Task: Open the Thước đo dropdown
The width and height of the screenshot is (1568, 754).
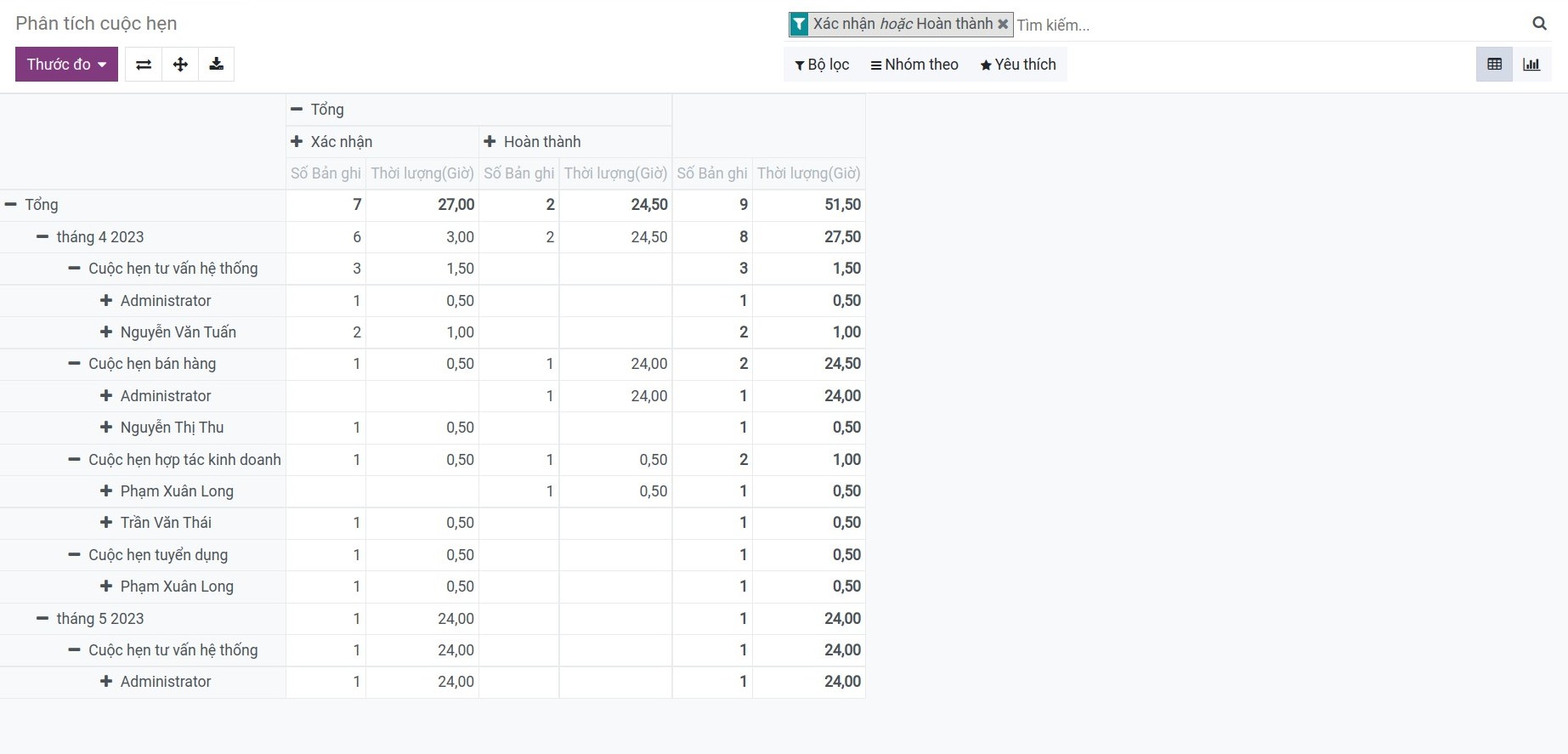Action: click(x=66, y=65)
